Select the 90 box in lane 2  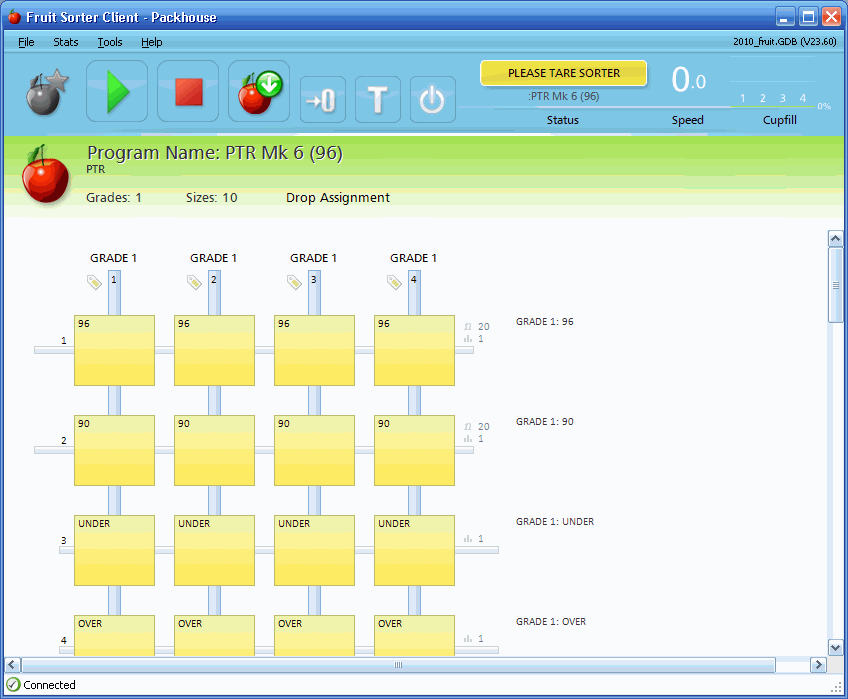tap(215, 451)
